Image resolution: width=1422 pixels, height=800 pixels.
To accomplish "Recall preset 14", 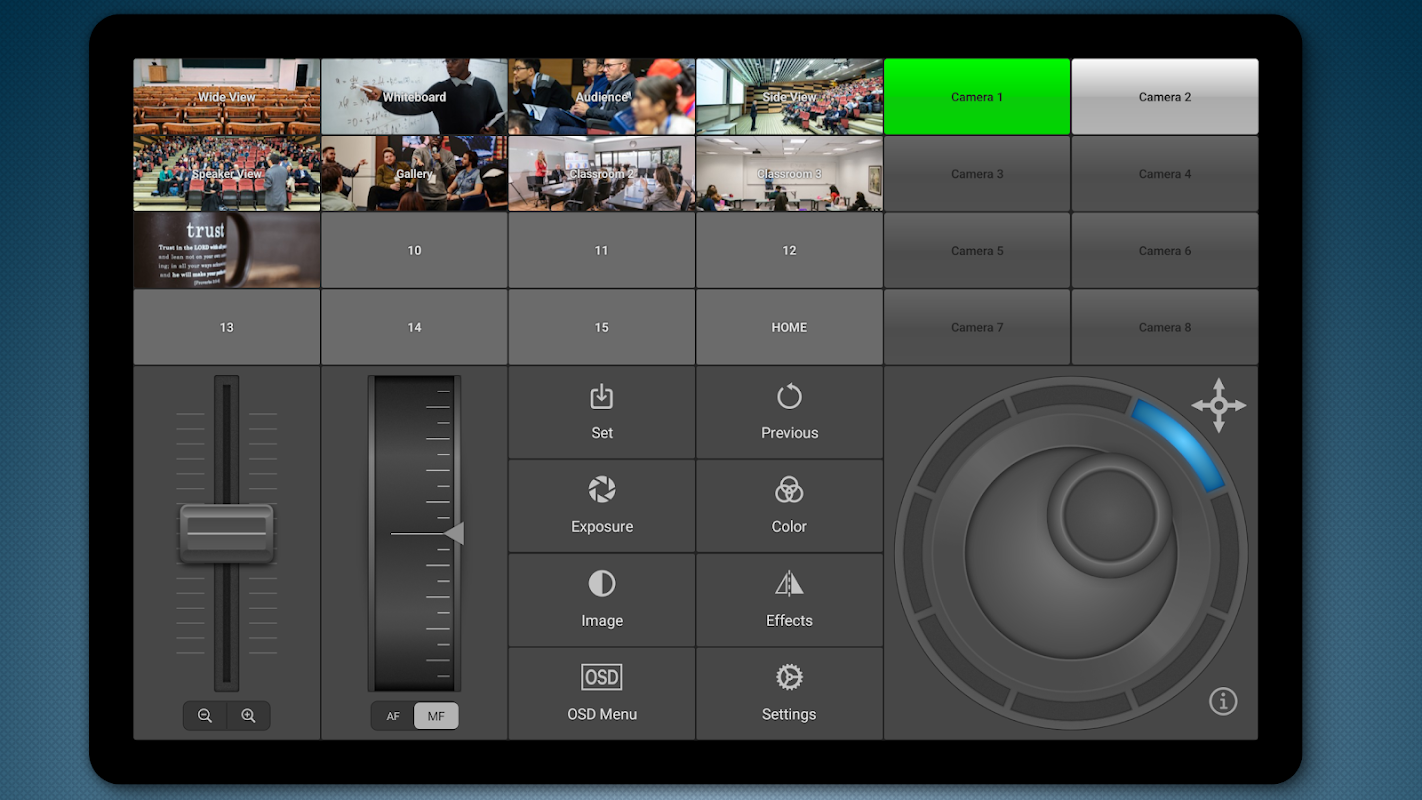I will [414, 327].
